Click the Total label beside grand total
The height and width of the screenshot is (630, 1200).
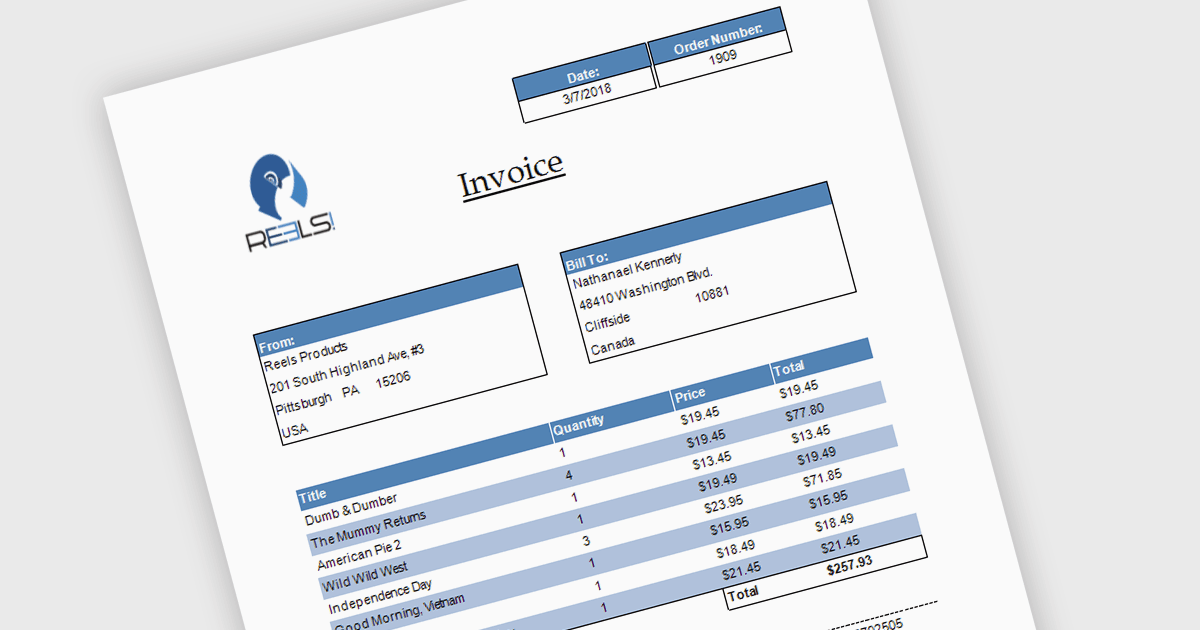coord(744,595)
